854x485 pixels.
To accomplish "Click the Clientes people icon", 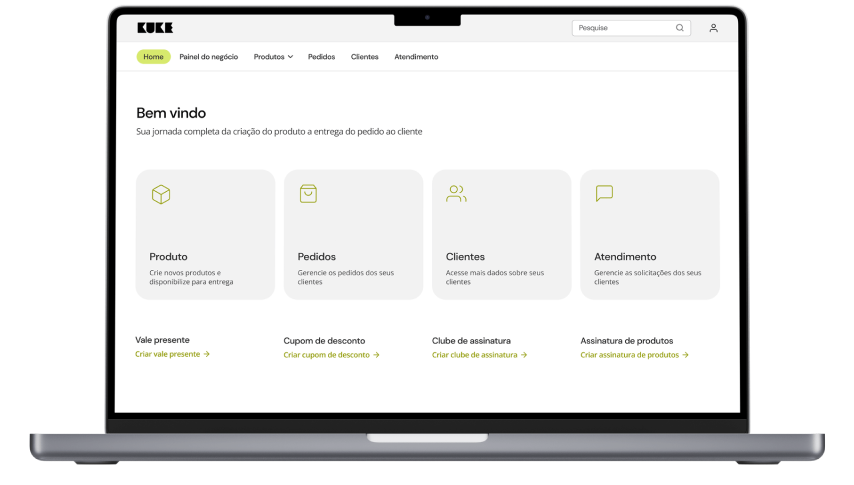I will click(x=456, y=194).
